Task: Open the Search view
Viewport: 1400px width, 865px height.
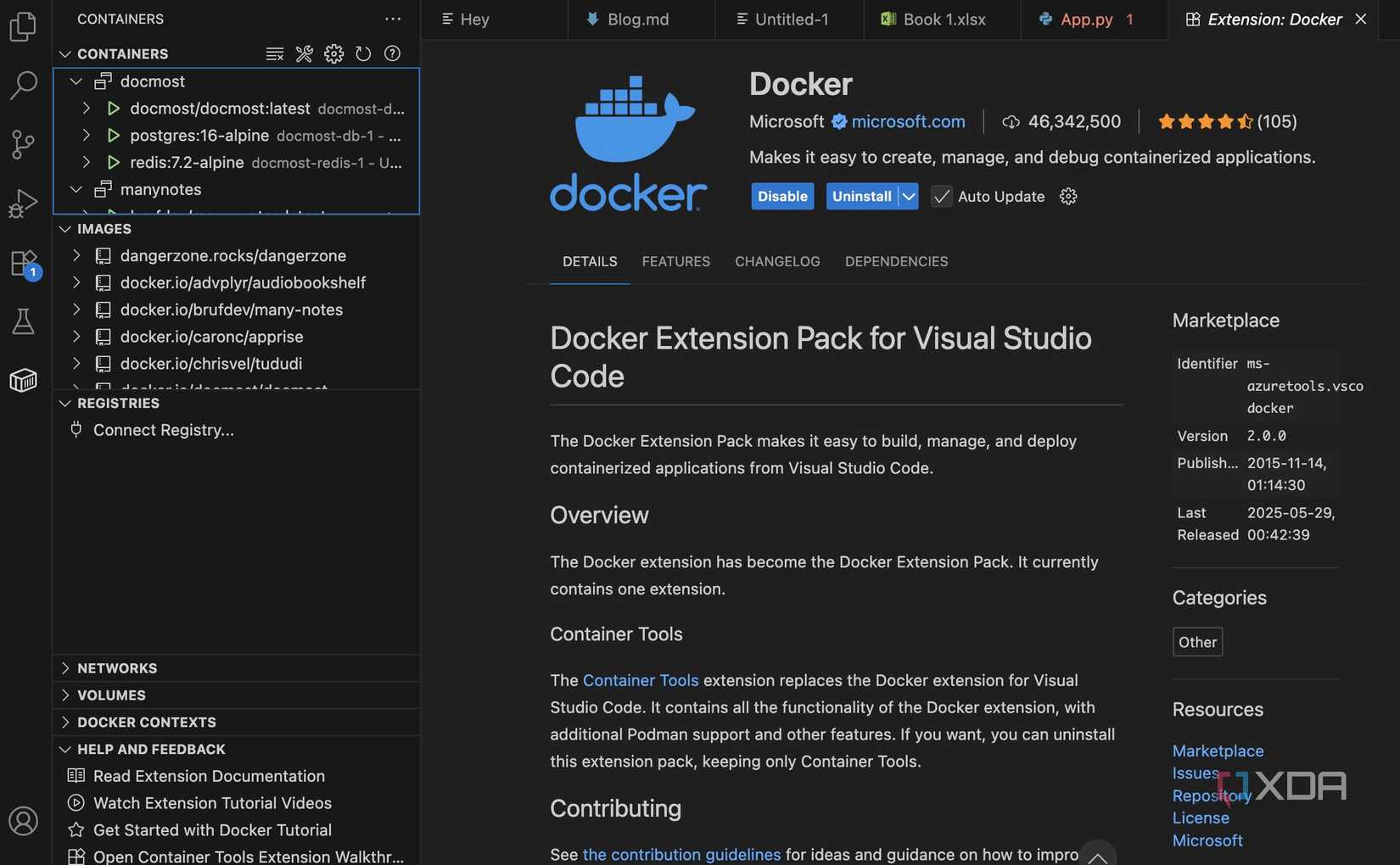Action: pyautogui.click(x=23, y=85)
